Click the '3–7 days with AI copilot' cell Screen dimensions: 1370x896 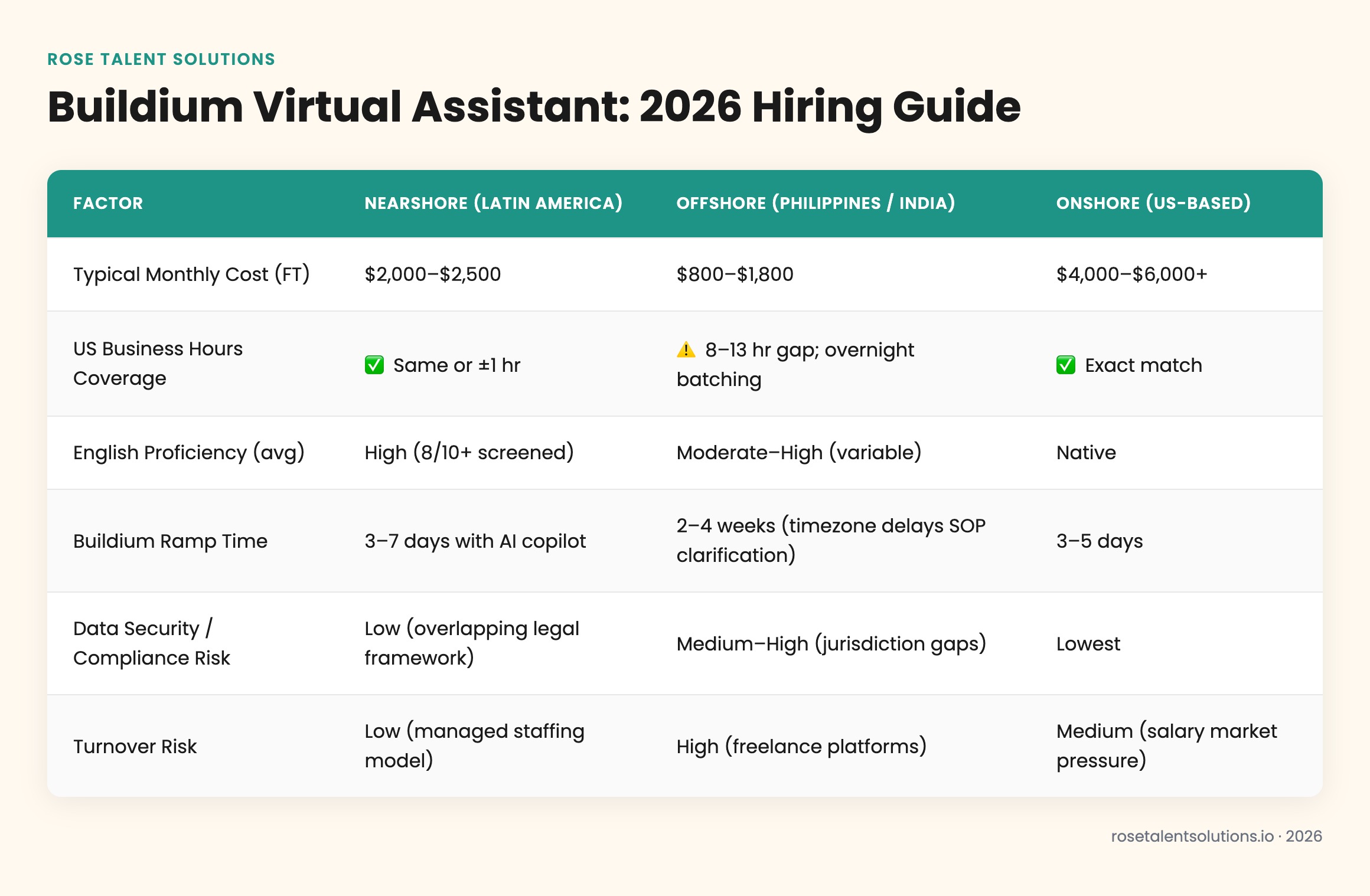[x=475, y=541]
